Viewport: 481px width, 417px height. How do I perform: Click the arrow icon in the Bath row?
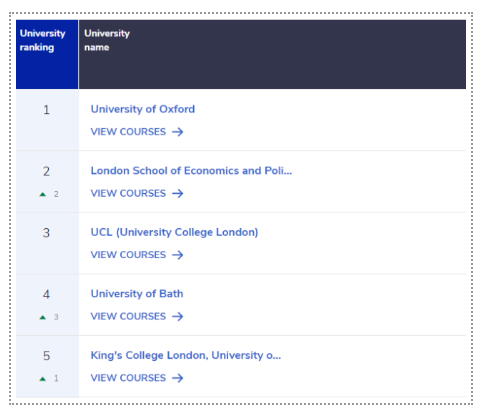(178, 317)
